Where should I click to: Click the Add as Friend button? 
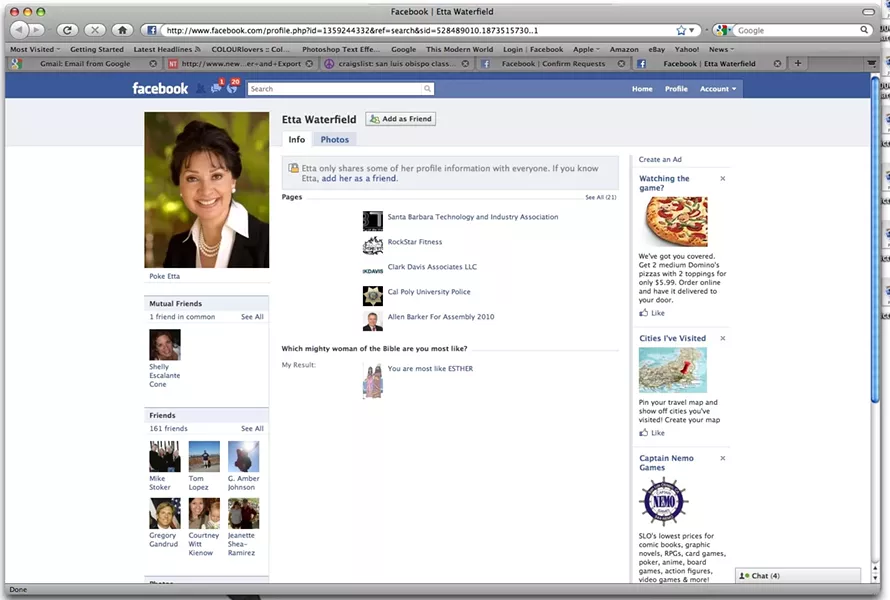click(x=401, y=119)
